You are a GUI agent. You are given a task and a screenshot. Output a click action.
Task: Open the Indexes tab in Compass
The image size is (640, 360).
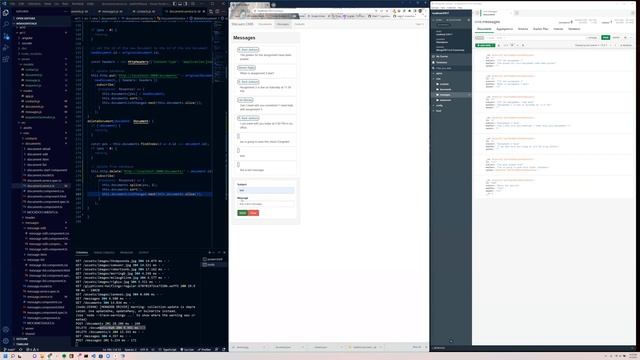pyautogui.click(x=558, y=29)
